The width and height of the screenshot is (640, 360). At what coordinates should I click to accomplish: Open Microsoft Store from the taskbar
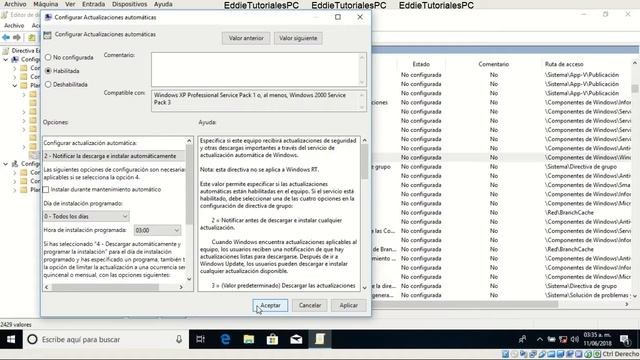(272, 339)
